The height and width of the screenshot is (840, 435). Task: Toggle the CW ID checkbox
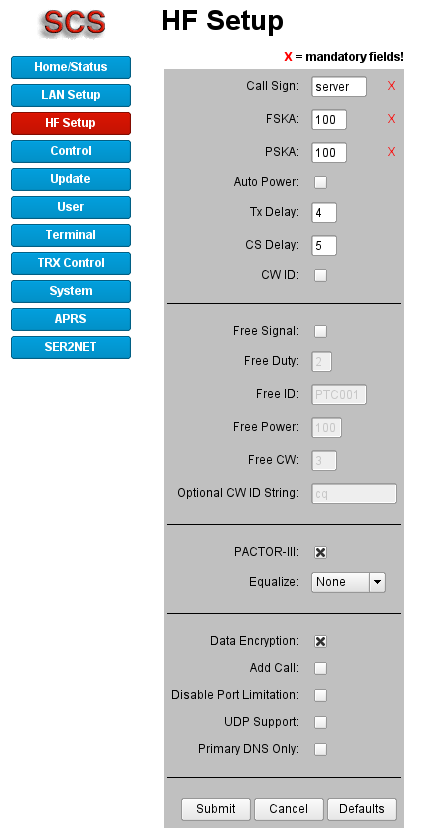pos(320,275)
